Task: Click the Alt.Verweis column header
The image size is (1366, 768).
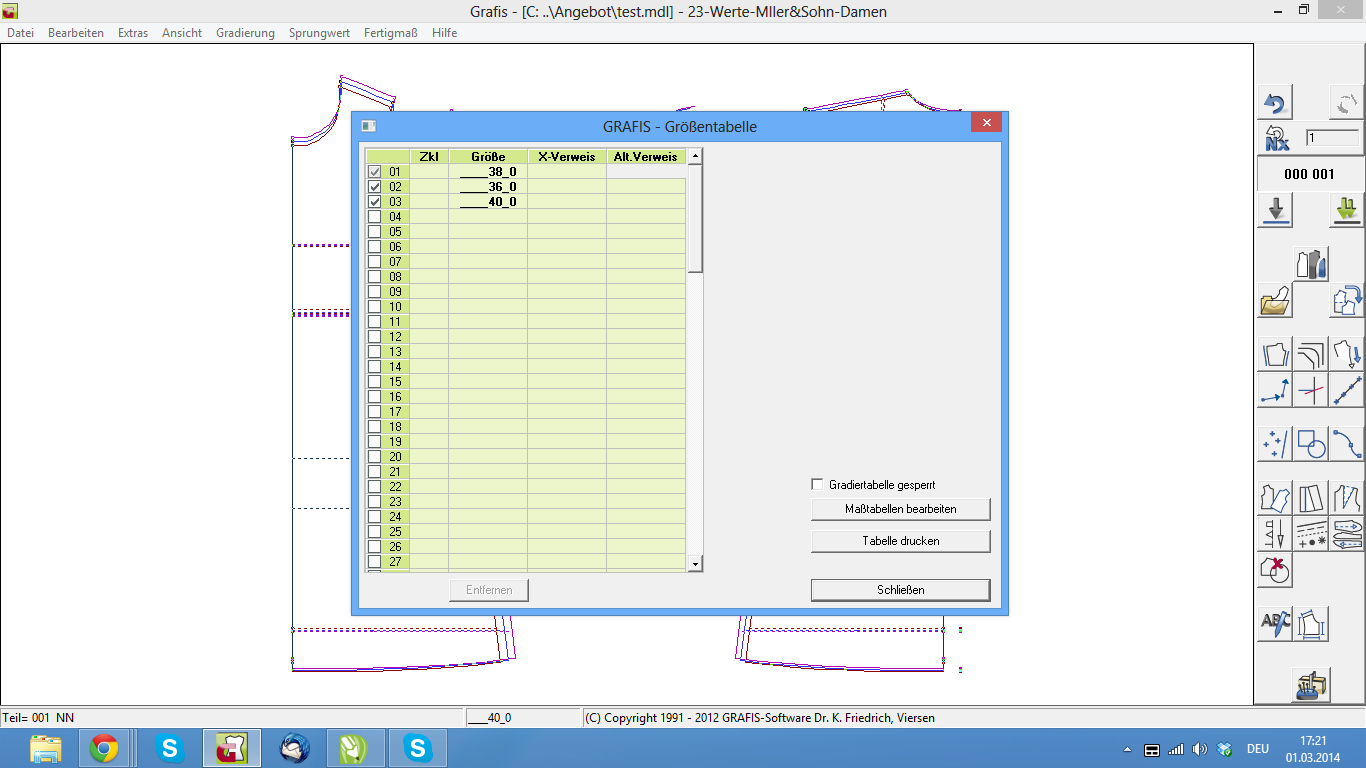Action: tap(646, 157)
